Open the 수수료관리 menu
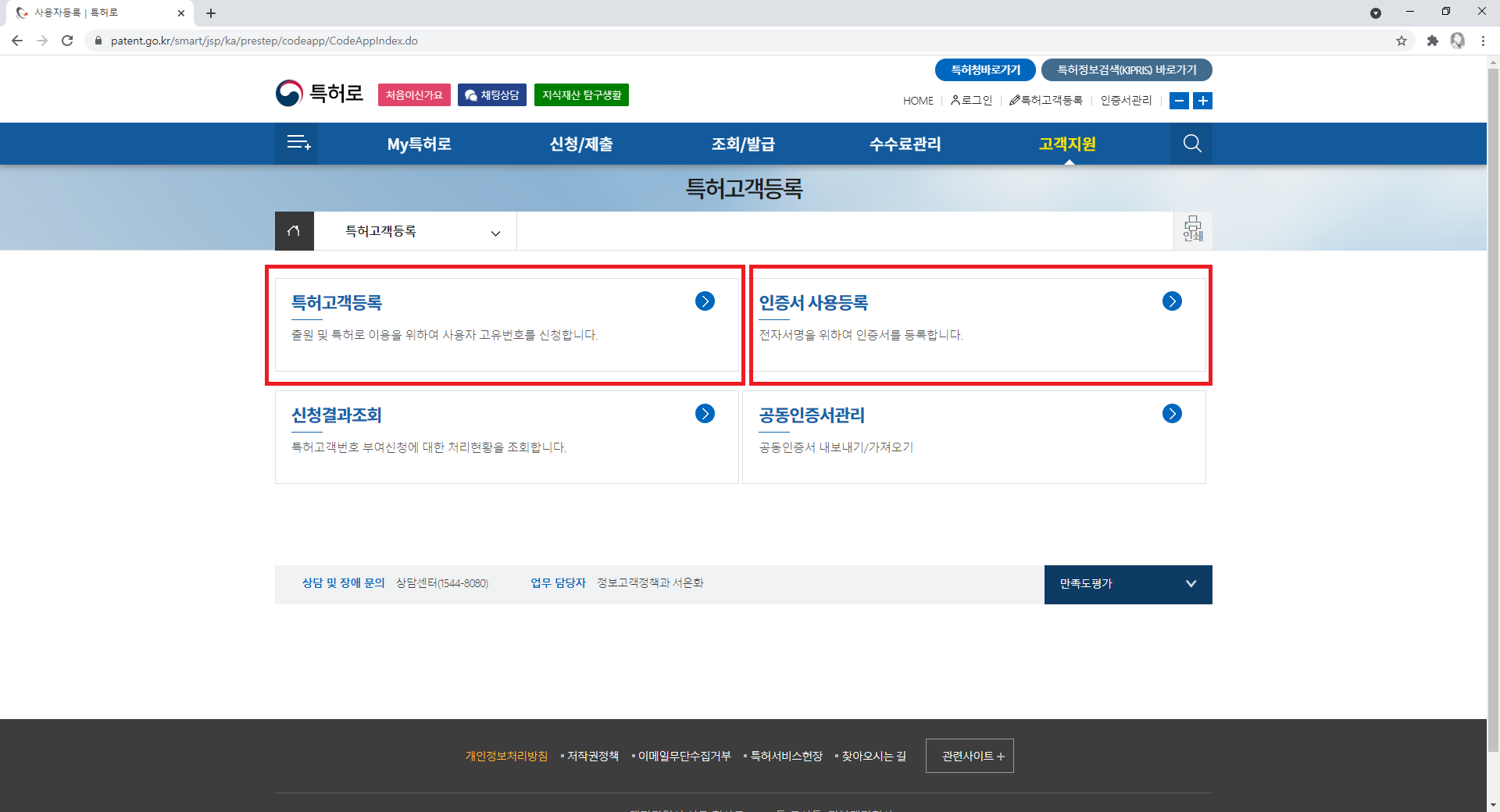Viewport: 1500px width, 812px height. [904, 144]
